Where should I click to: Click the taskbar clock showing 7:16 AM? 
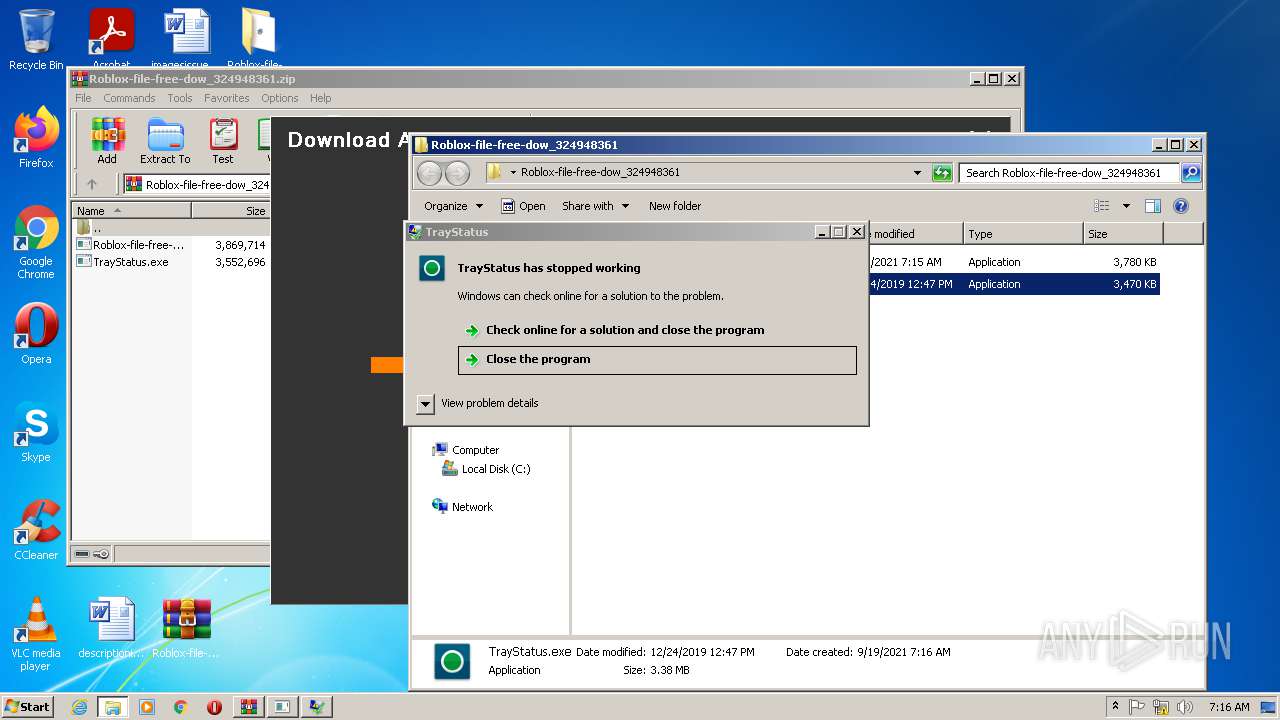point(1229,707)
